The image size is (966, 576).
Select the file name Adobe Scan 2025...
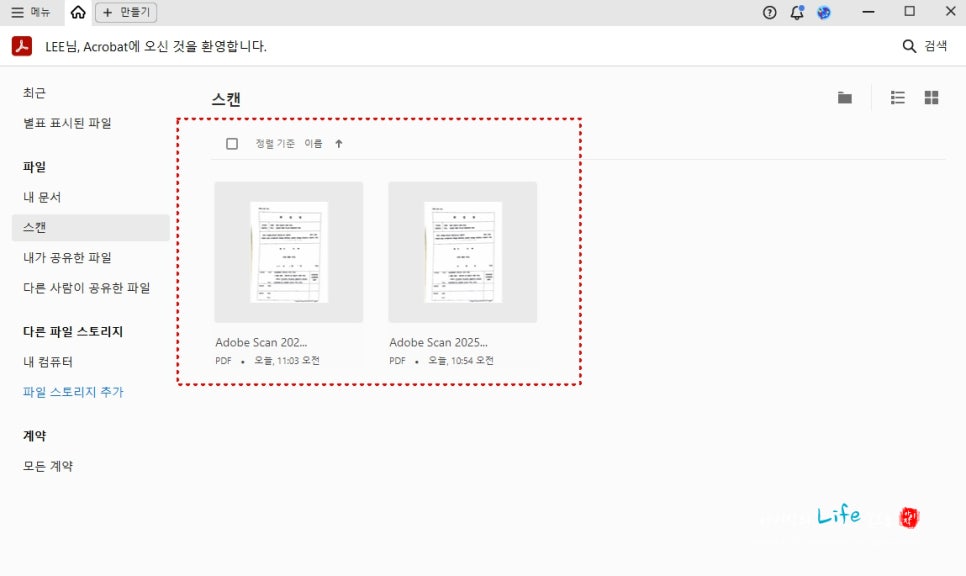click(x=439, y=343)
